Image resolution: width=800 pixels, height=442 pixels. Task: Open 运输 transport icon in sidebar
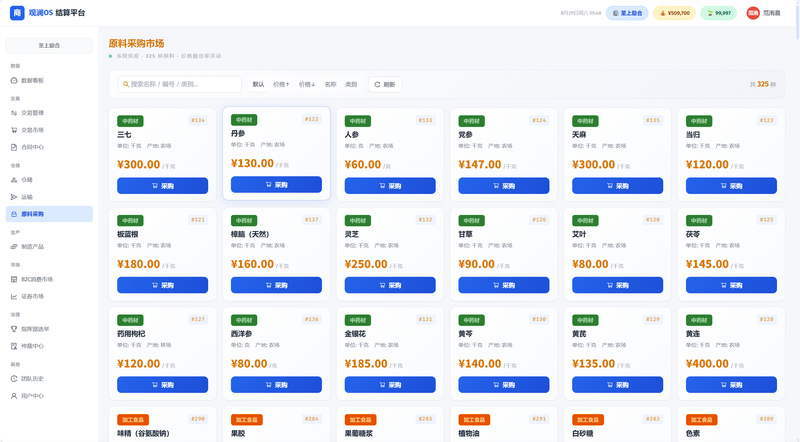tap(14, 197)
